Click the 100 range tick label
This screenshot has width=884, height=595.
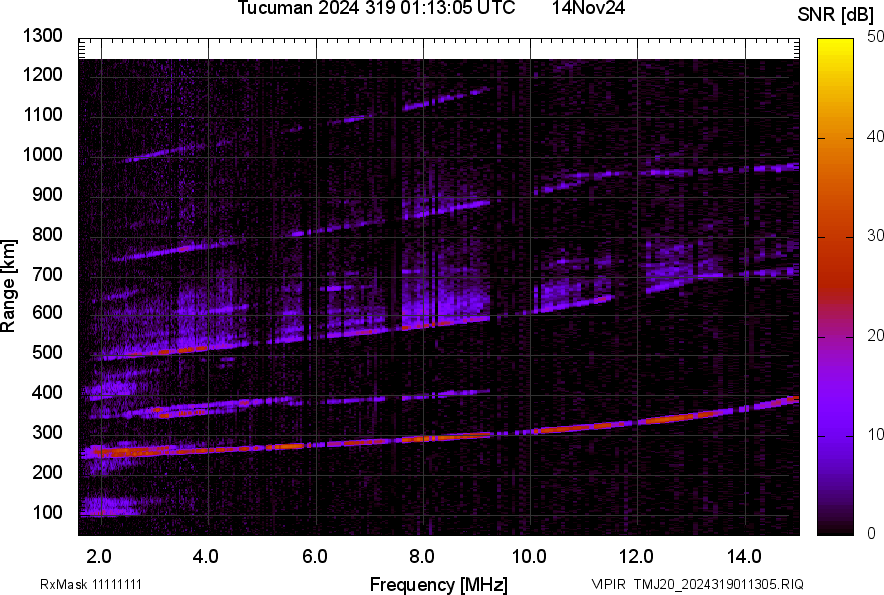coord(47,512)
